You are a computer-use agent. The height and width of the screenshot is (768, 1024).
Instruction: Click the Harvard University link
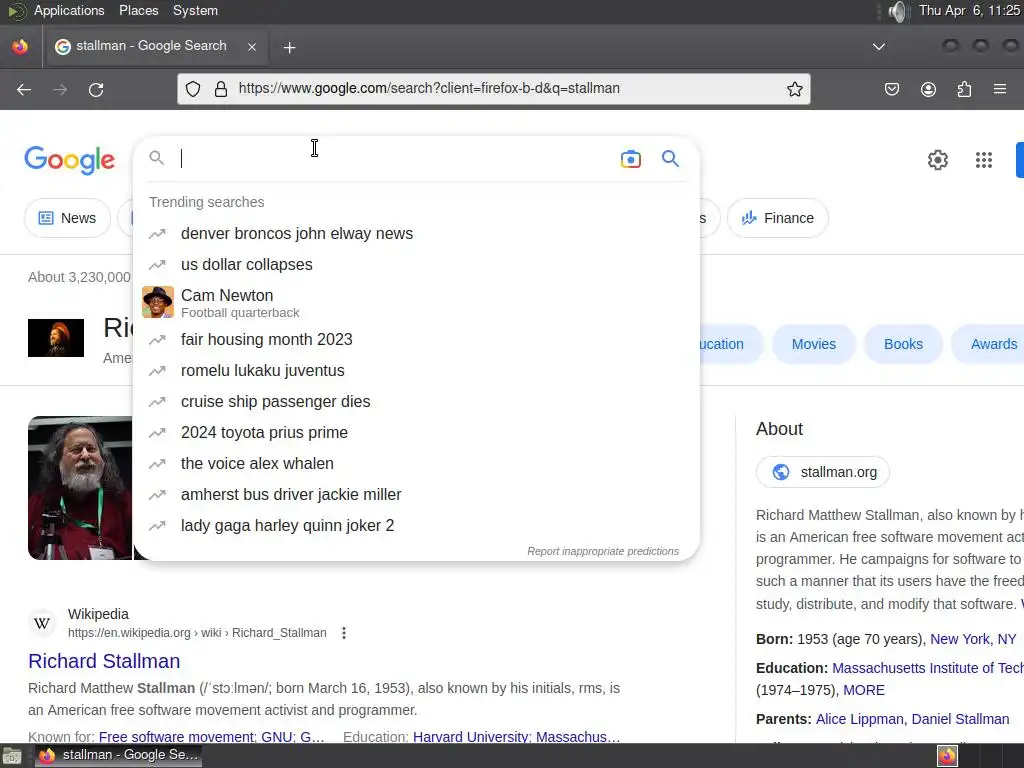470,737
